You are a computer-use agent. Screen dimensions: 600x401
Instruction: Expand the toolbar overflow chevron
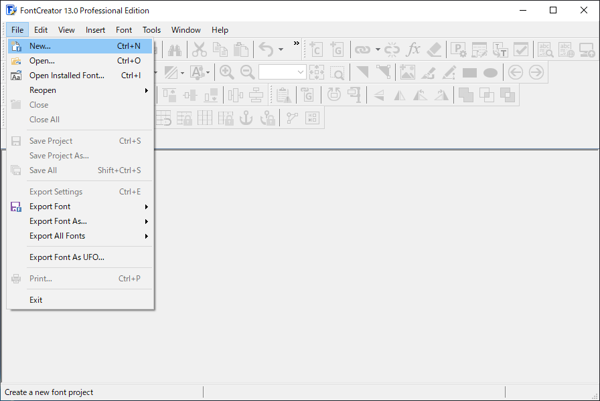[x=296, y=44]
